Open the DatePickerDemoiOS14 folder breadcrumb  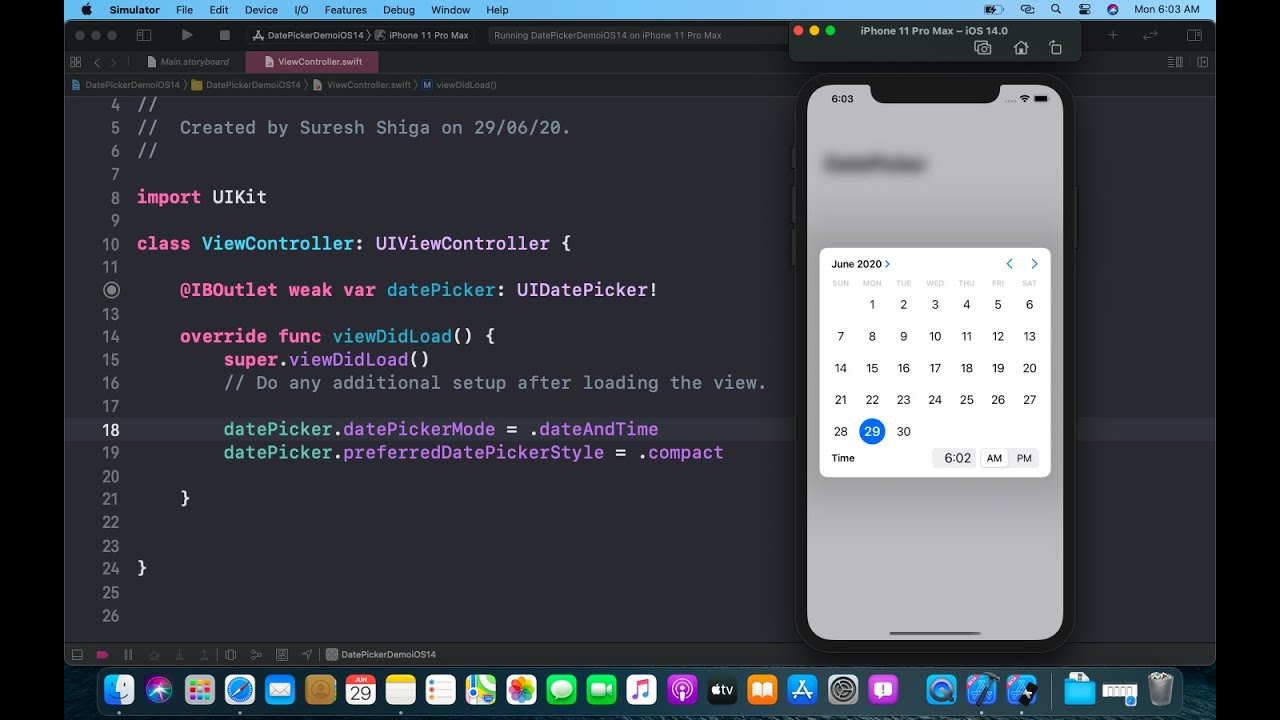pyautogui.click(x=246, y=85)
